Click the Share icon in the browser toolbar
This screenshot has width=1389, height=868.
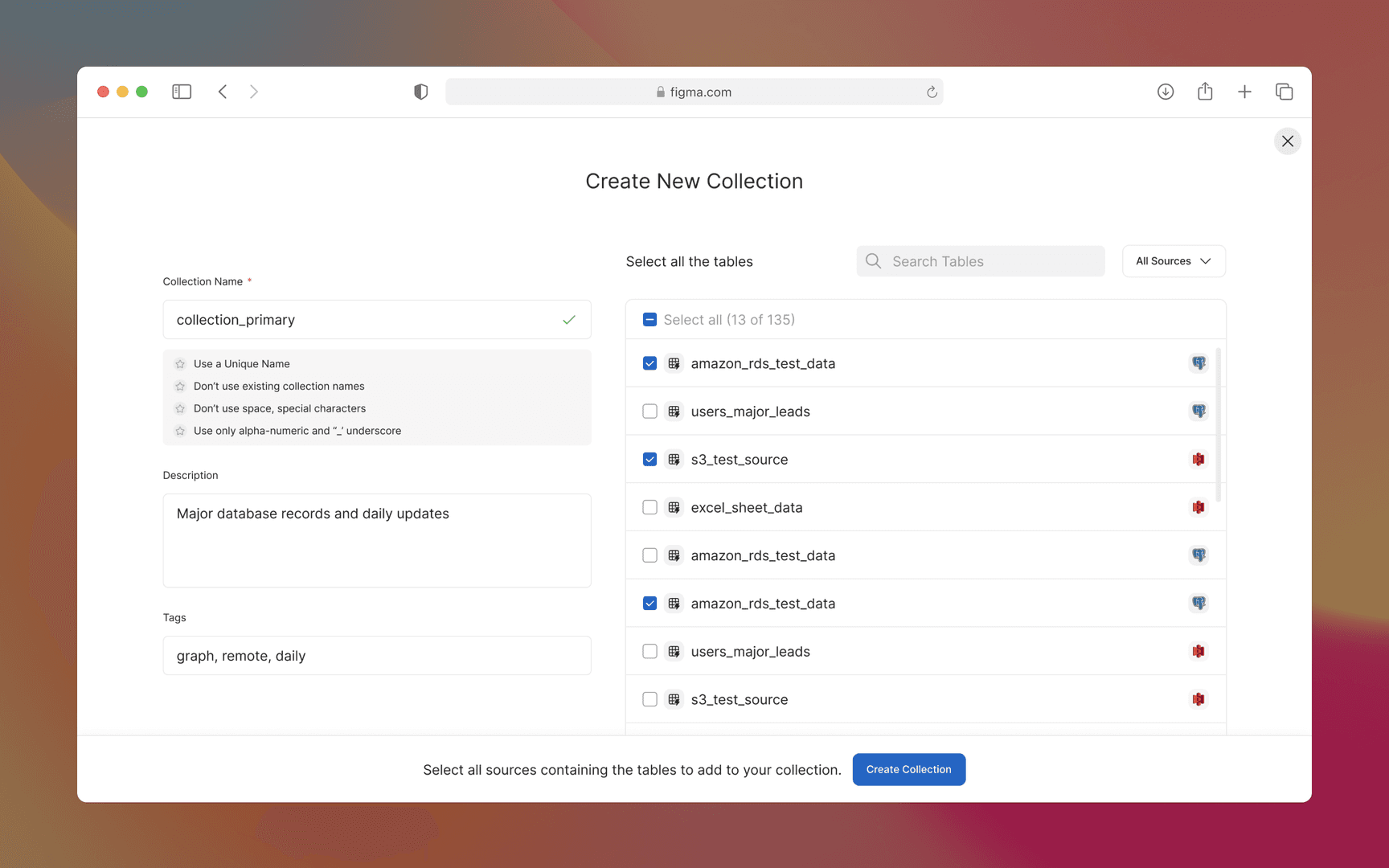pos(1205,91)
